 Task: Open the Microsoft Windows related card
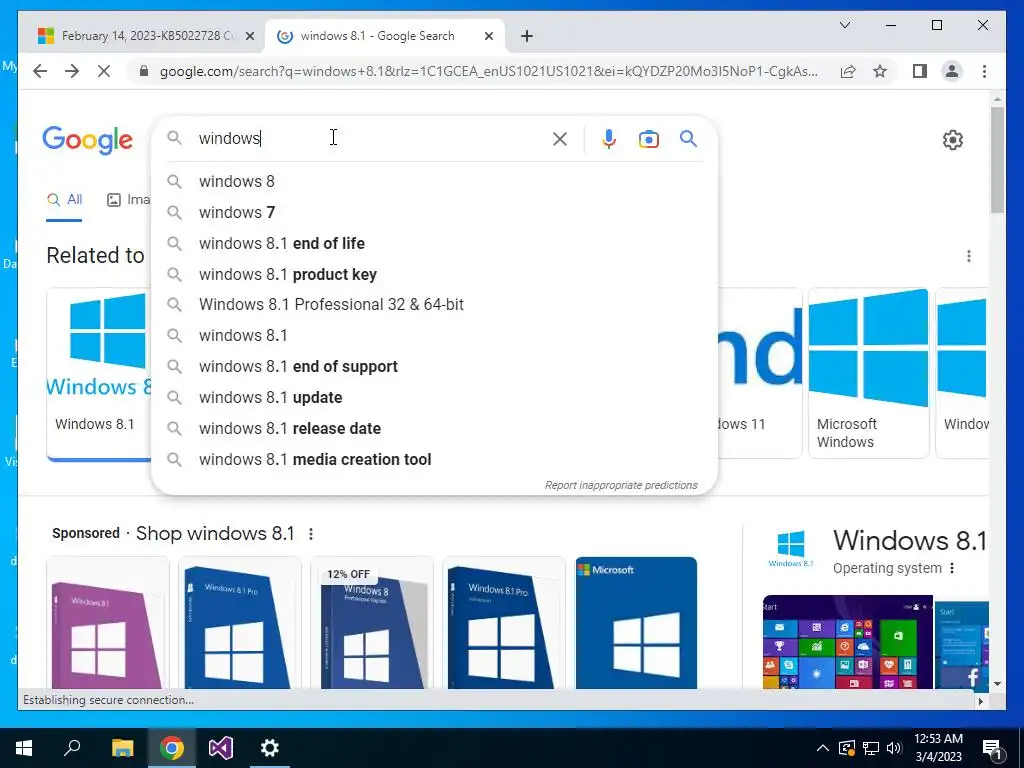click(x=869, y=374)
